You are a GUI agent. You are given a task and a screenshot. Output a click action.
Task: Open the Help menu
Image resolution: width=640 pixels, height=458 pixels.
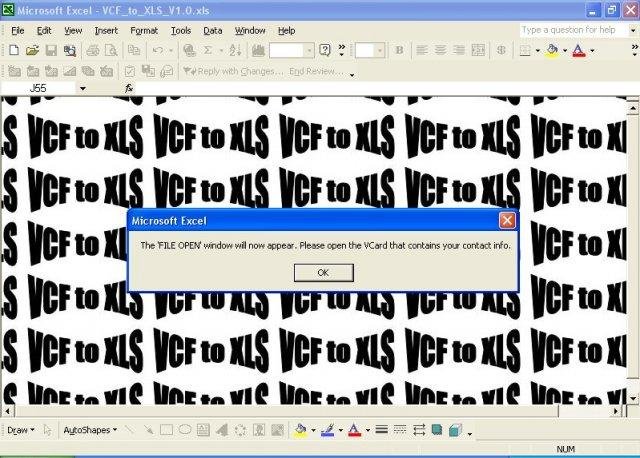pos(287,31)
